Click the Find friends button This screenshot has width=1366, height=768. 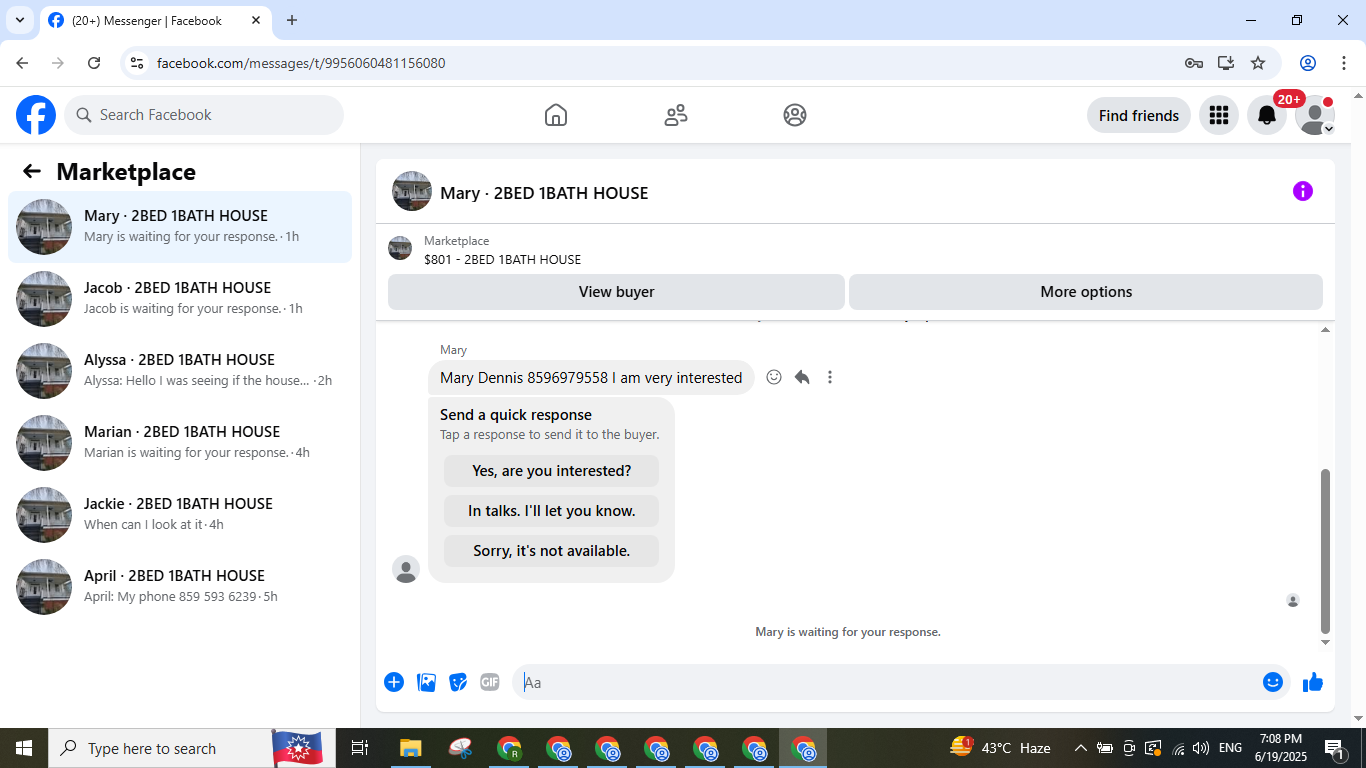coord(1139,115)
